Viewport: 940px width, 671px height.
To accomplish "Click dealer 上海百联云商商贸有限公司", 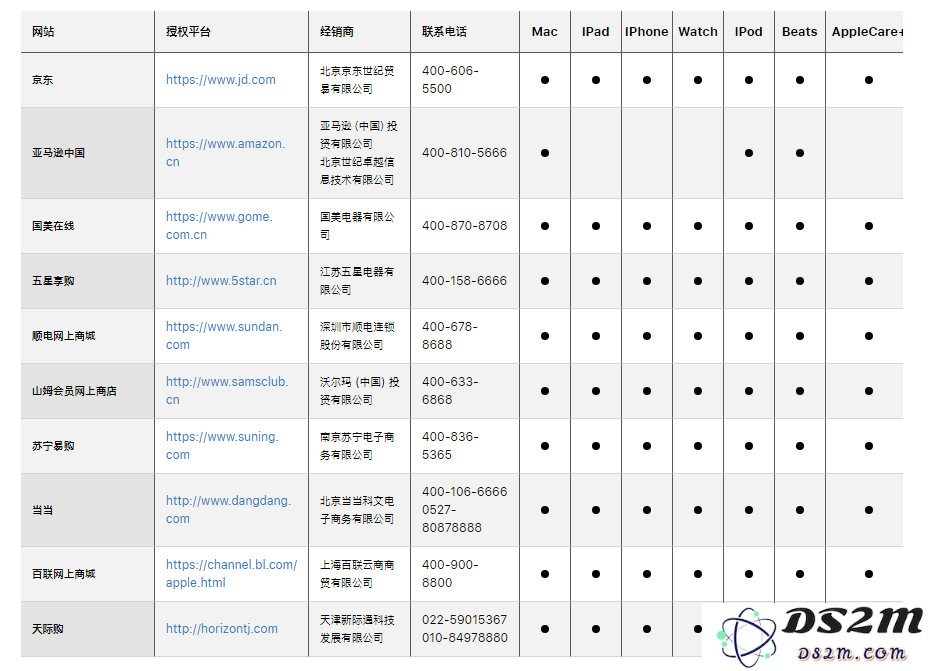I will coord(357,574).
